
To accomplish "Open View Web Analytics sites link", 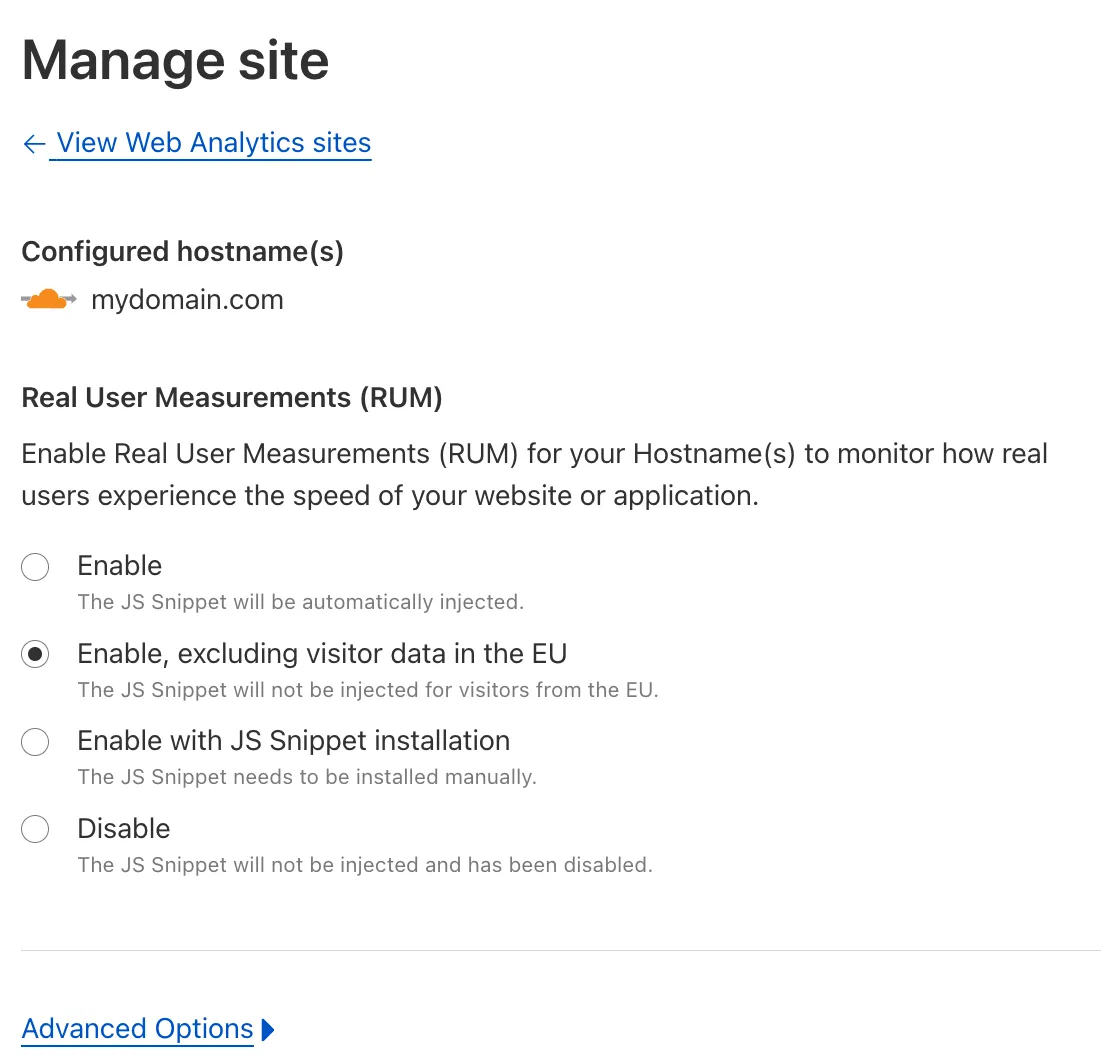I will click(212, 143).
